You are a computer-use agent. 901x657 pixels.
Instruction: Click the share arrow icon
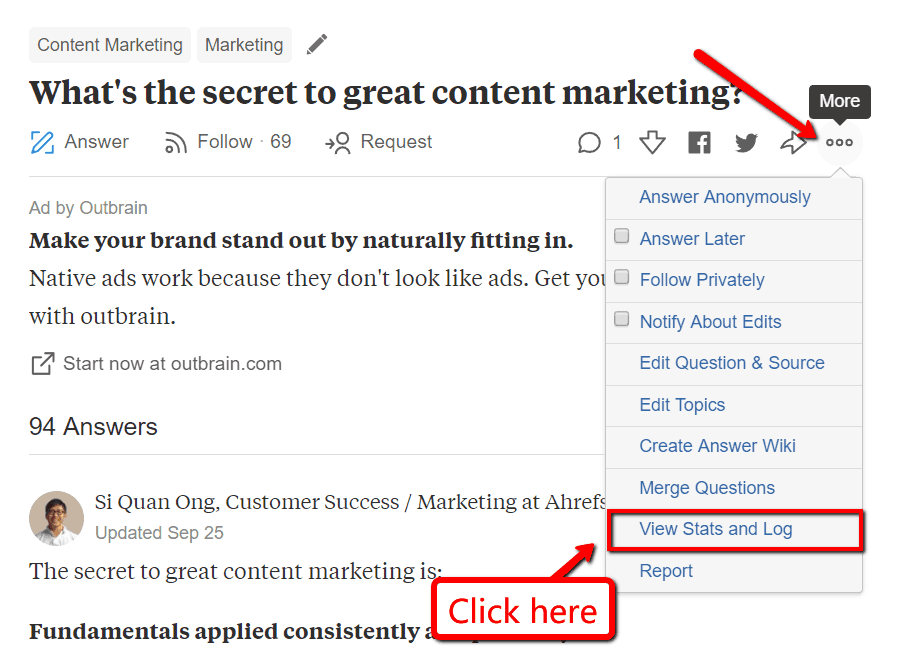coord(793,142)
